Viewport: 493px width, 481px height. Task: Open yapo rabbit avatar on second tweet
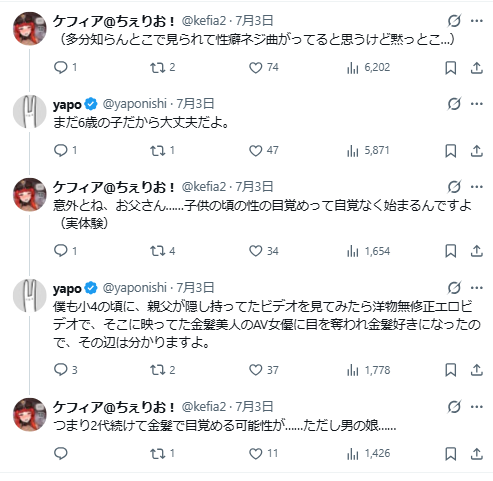(x=30, y=112)
